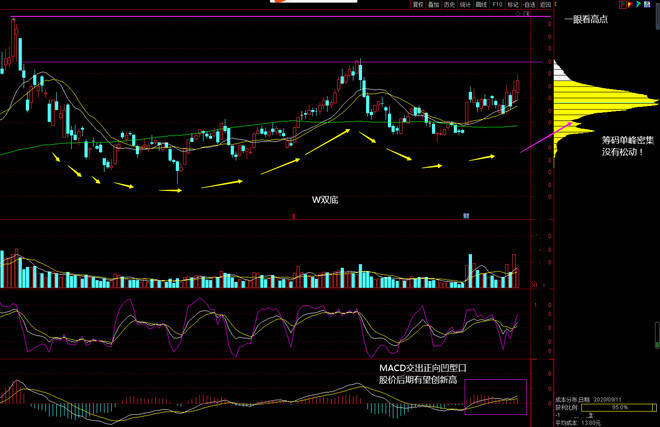Screen dimensions: 660x427
Task: Select the 画线 draw line tool
Action: [x=481, y=5]
